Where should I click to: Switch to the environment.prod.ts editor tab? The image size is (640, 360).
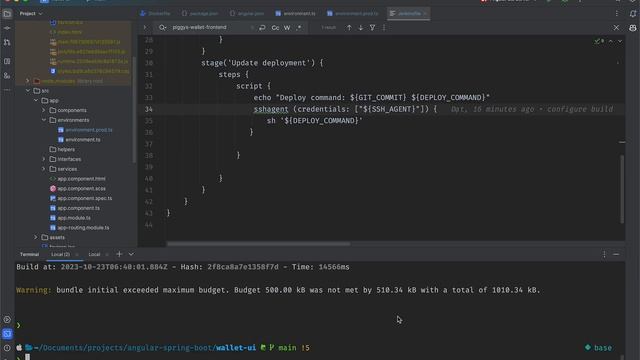(353, 13)
